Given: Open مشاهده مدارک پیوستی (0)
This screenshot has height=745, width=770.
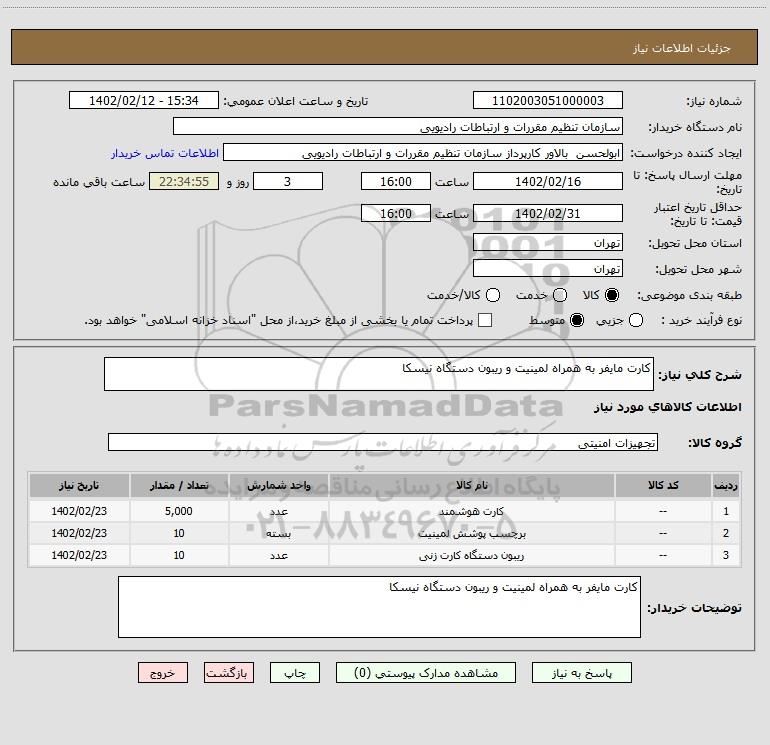Looking at the screenshot, I should click(x=426, y=673).
